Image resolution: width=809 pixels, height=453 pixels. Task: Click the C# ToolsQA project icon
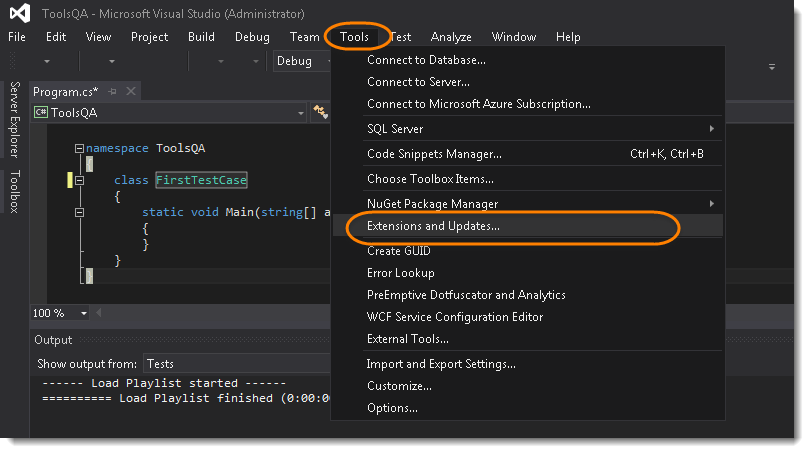tap(41, 112)
